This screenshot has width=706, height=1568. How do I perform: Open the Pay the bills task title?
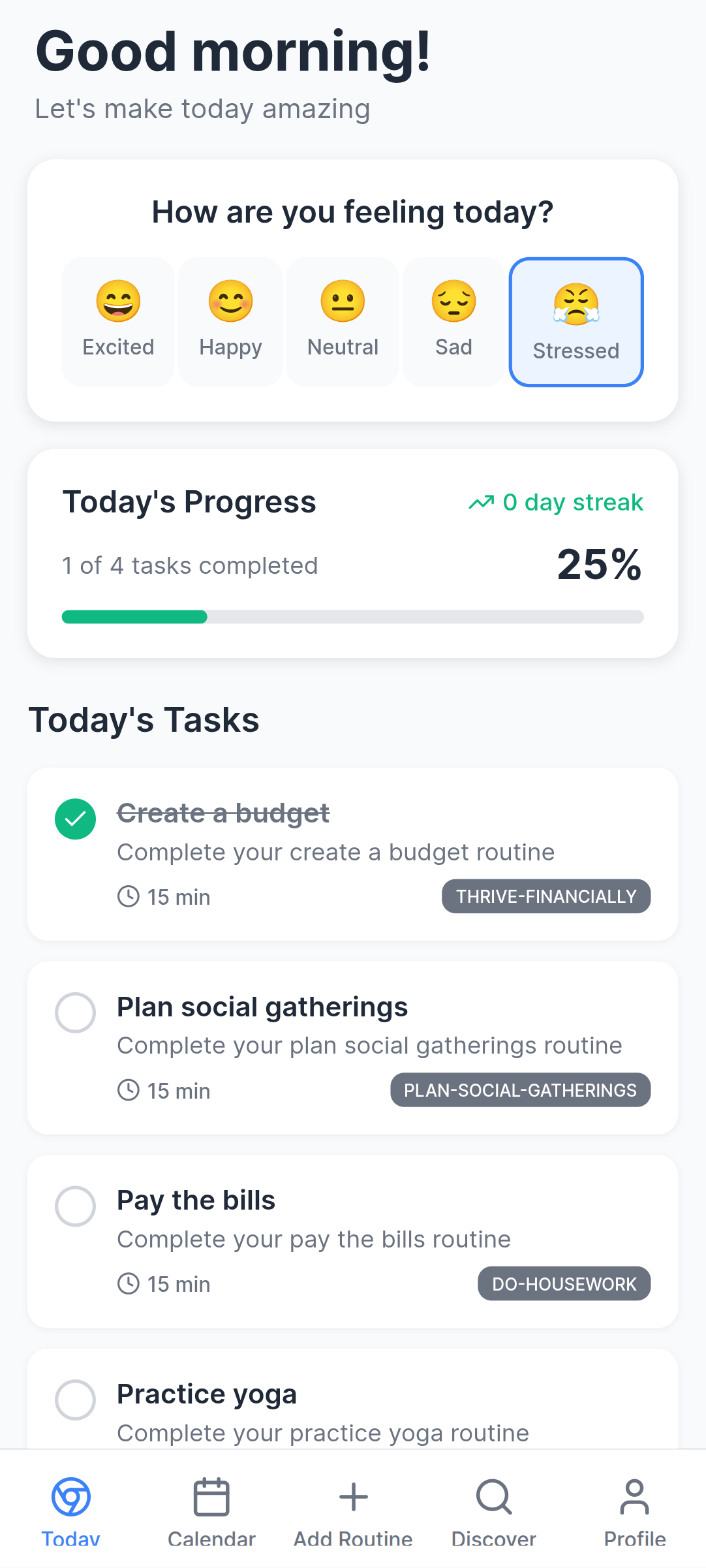coord(196,1200)
